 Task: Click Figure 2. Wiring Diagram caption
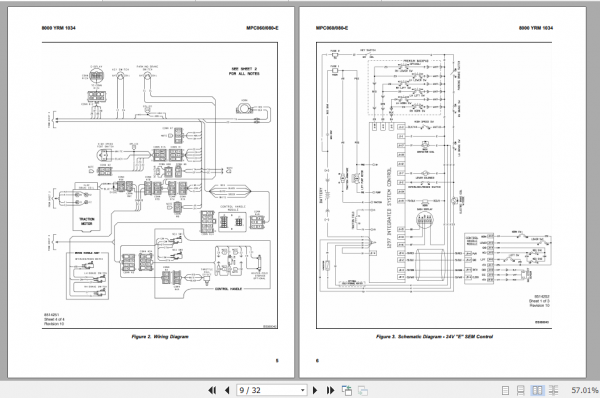pyautogui.click(x=160, y=337)
